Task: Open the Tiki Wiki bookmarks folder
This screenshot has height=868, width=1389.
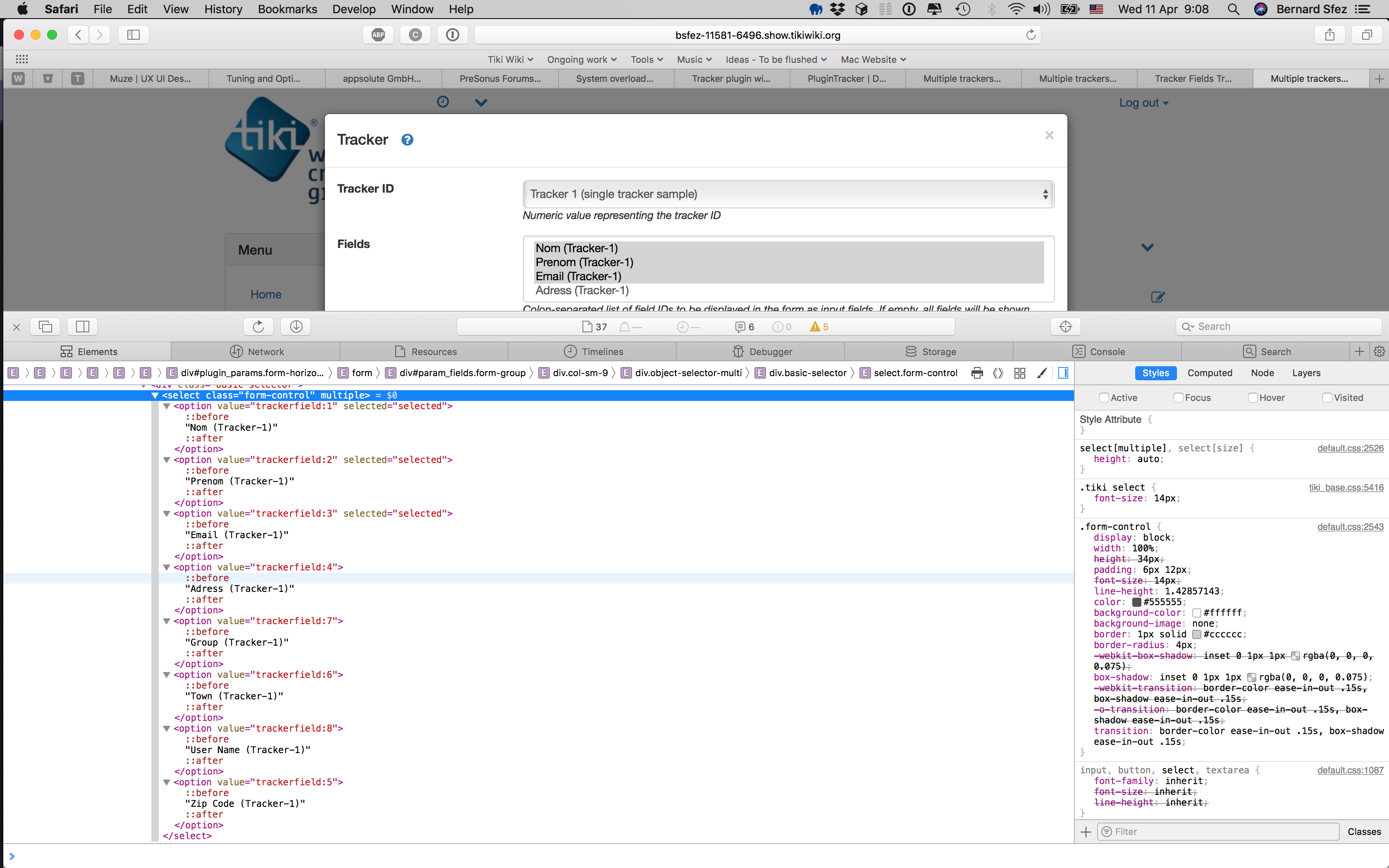Action: 510,60
